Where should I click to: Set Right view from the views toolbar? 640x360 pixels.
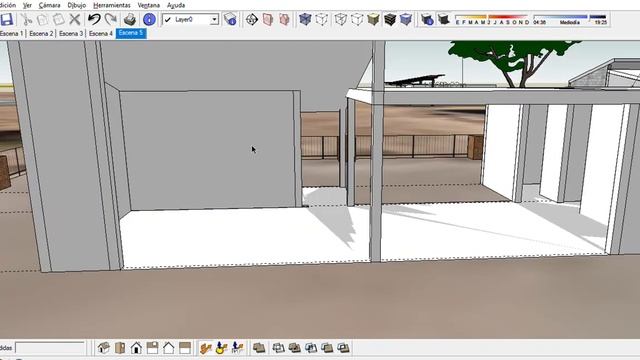point(152,348)
